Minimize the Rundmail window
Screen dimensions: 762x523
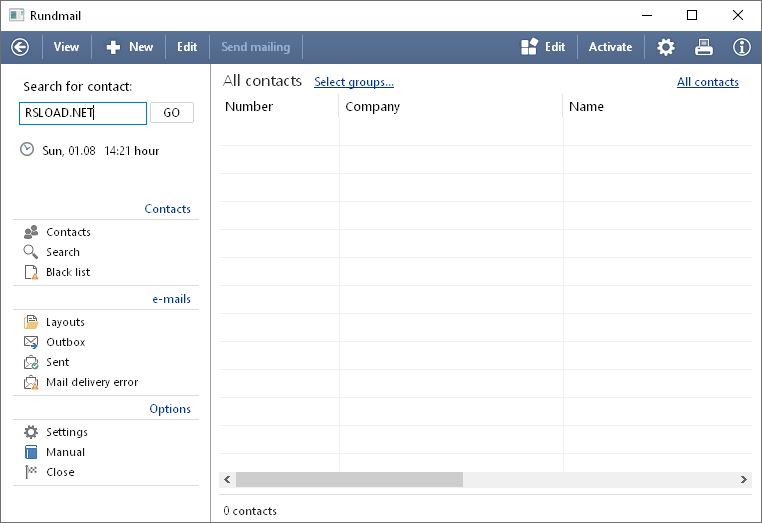point(647,16)
